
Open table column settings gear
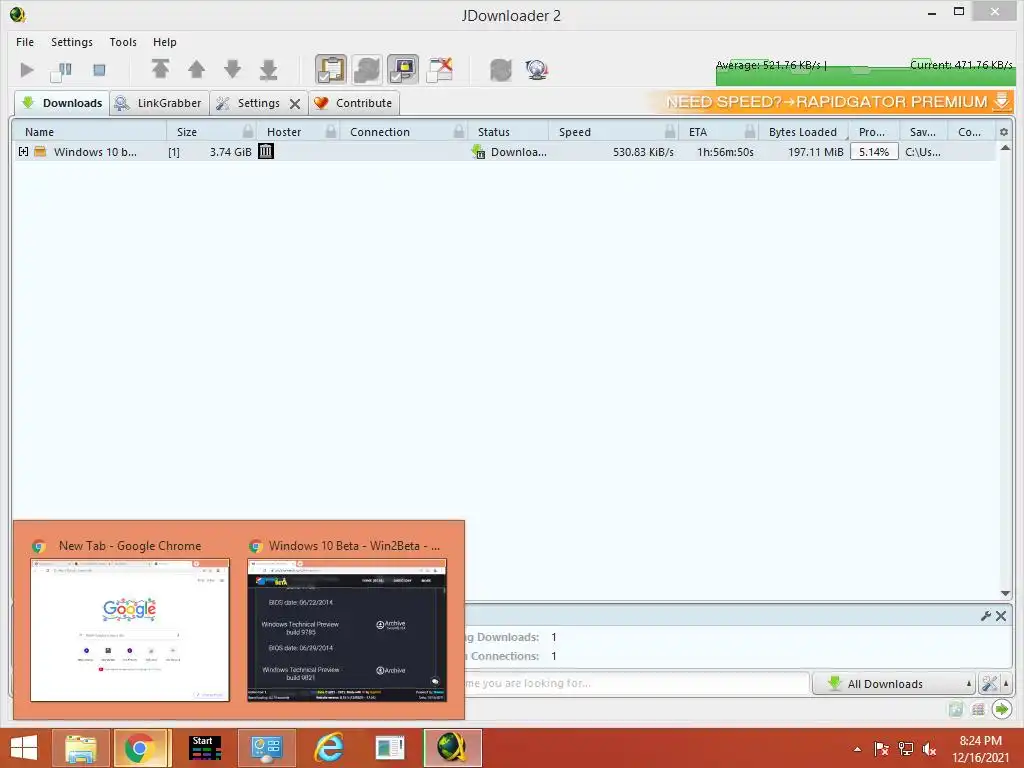pos(1004,132)
